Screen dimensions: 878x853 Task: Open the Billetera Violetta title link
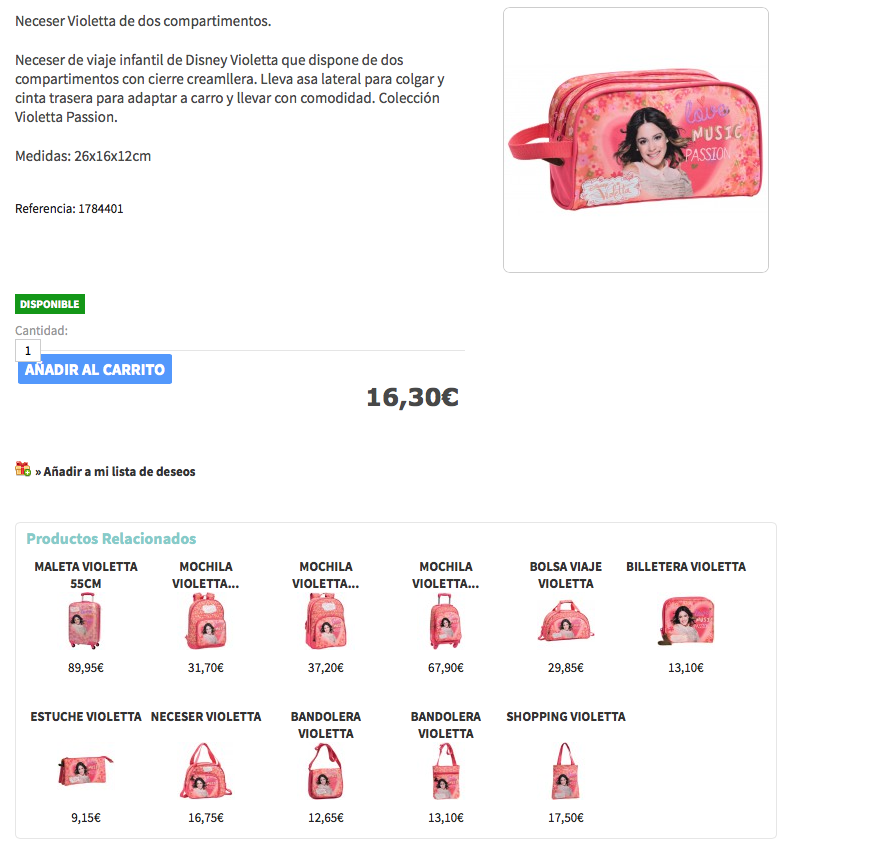coord(686,566)
